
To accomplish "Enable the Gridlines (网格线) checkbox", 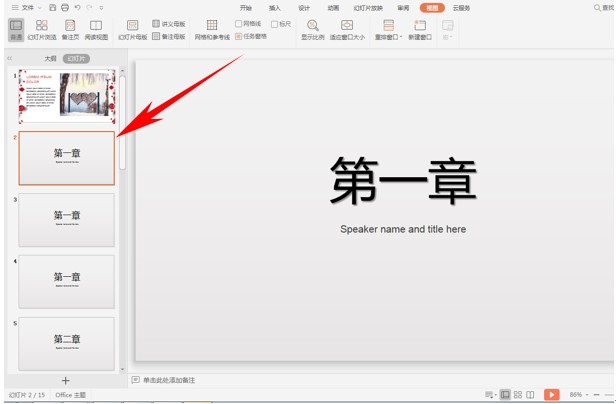I will (239, 24).
